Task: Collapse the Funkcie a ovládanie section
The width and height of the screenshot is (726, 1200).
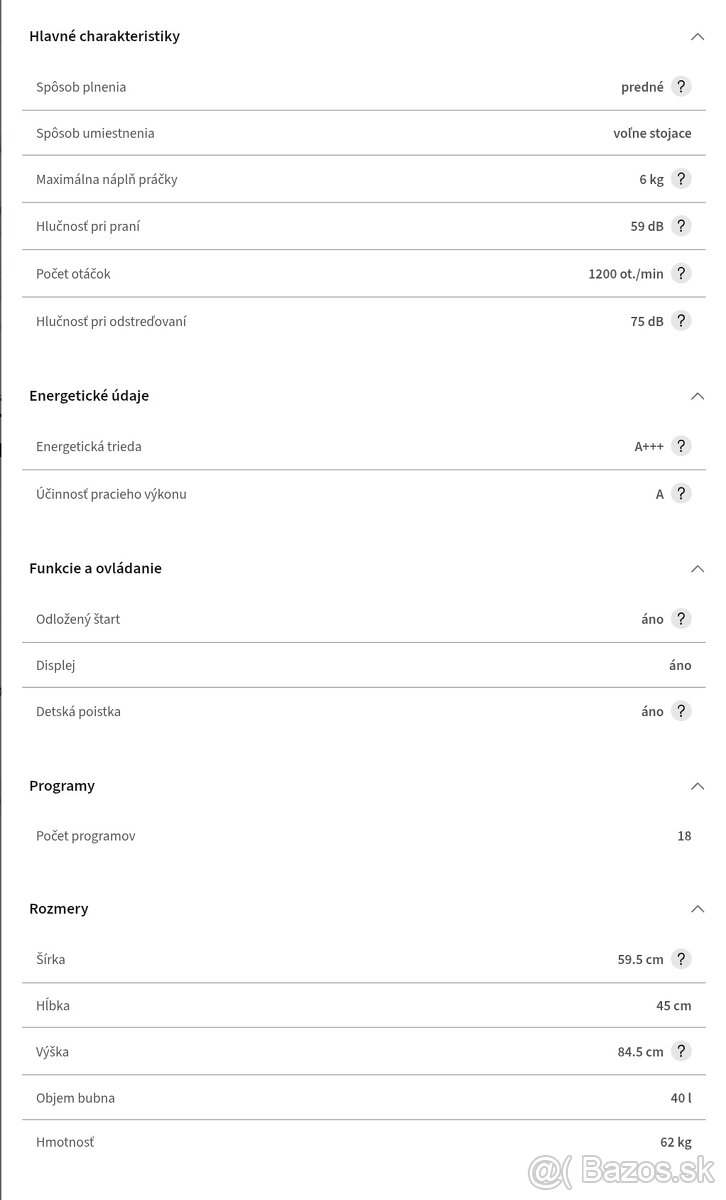Action: tap(698, 568)
